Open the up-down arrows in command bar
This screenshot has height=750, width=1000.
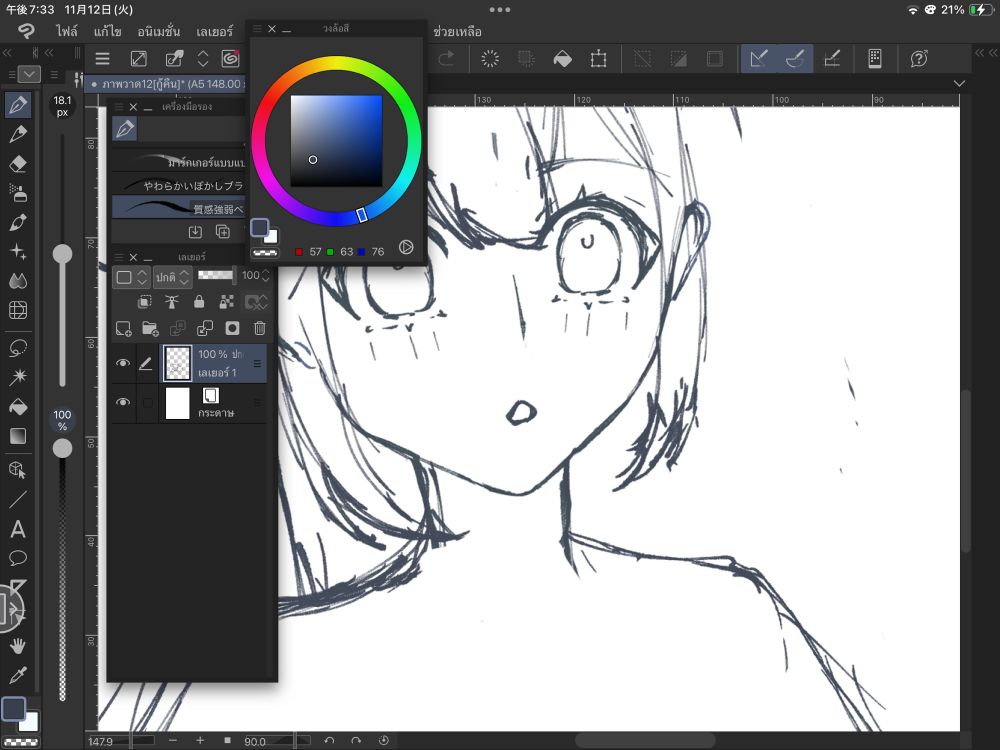click(203, 59)
